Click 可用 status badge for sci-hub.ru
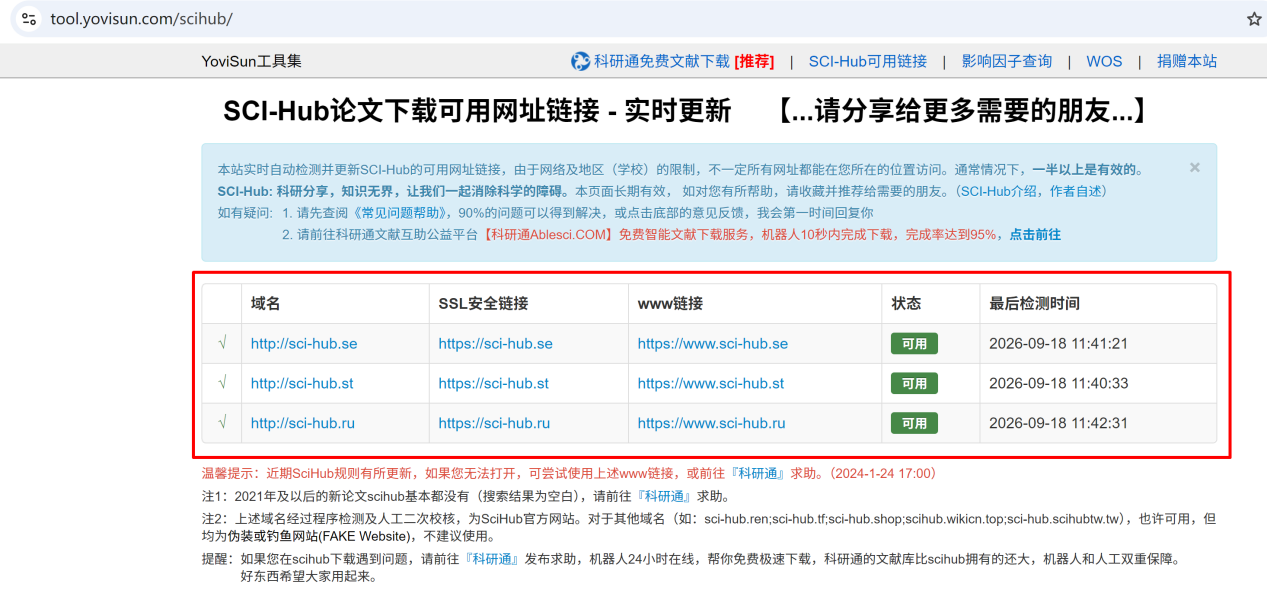Screen dimensions: 1267x603 [x=914, y=423]
